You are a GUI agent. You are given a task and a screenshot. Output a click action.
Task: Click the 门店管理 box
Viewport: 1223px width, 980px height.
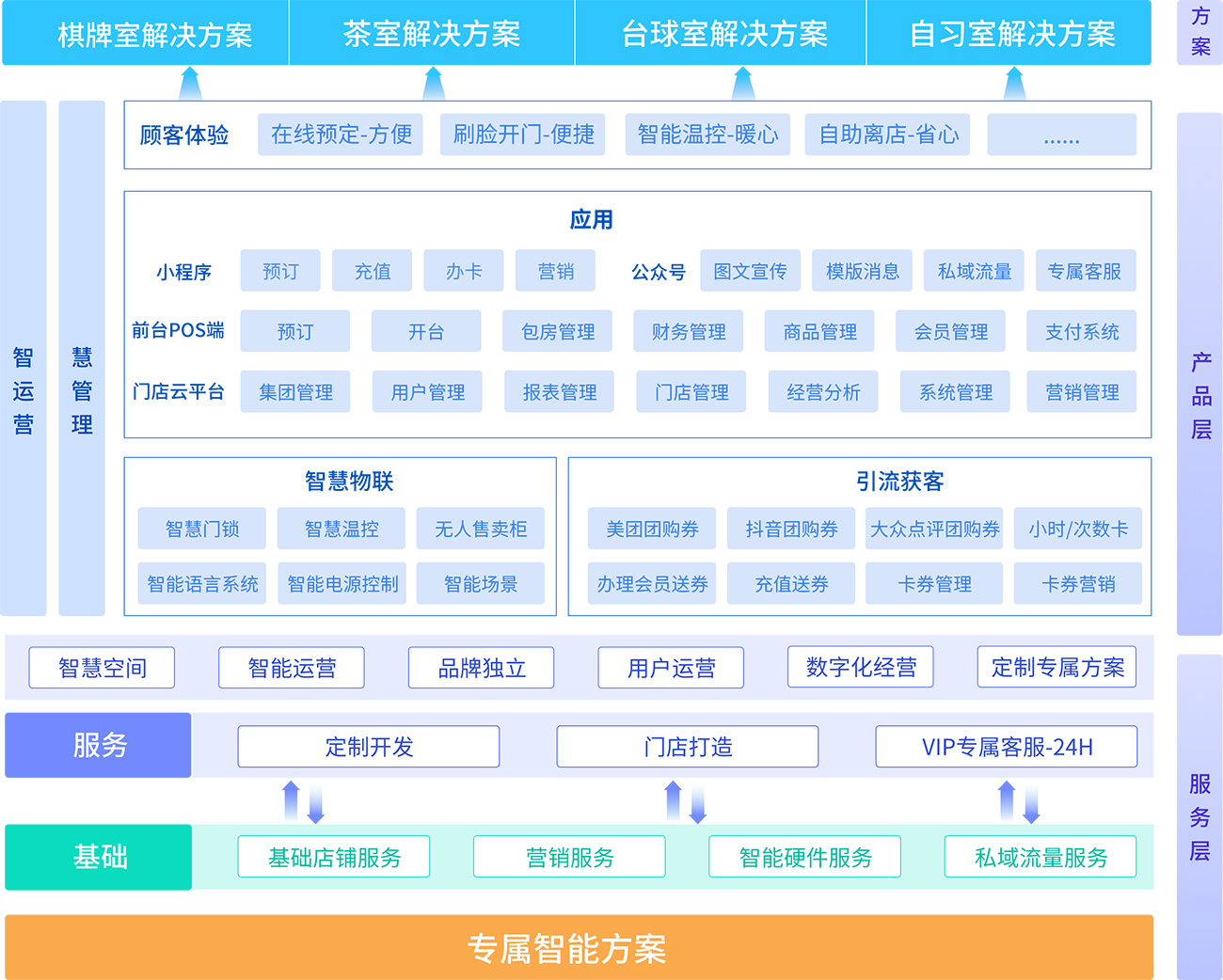point(691,391)
